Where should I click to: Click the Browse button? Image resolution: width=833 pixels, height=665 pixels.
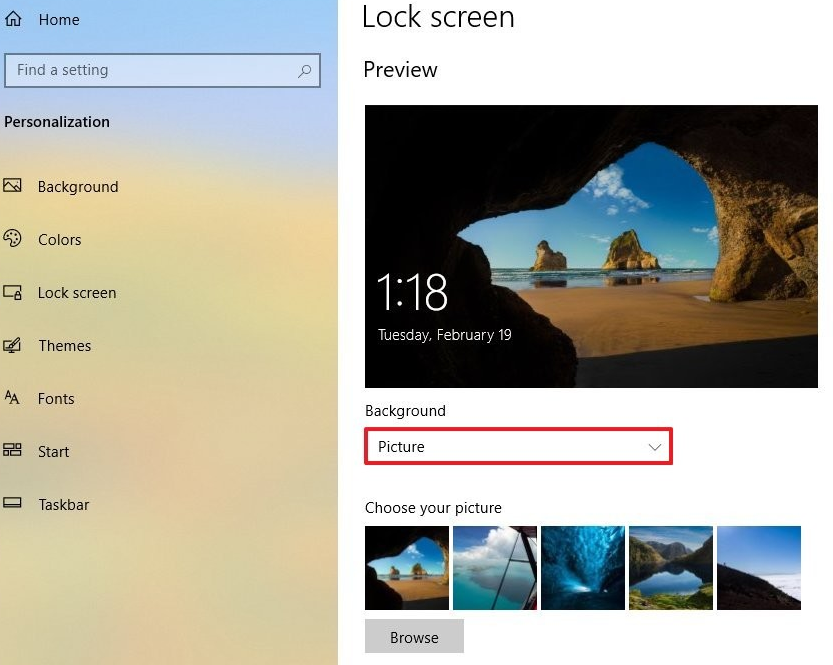[x=414, y=636]
